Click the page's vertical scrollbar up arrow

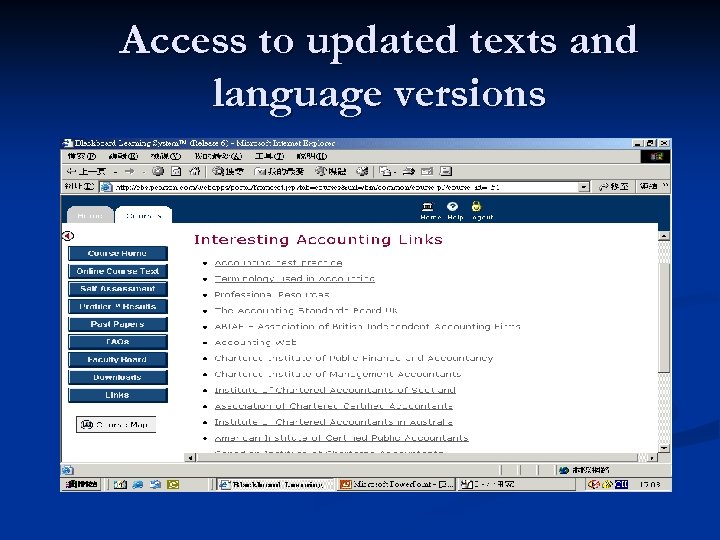(x=664, y=236)
